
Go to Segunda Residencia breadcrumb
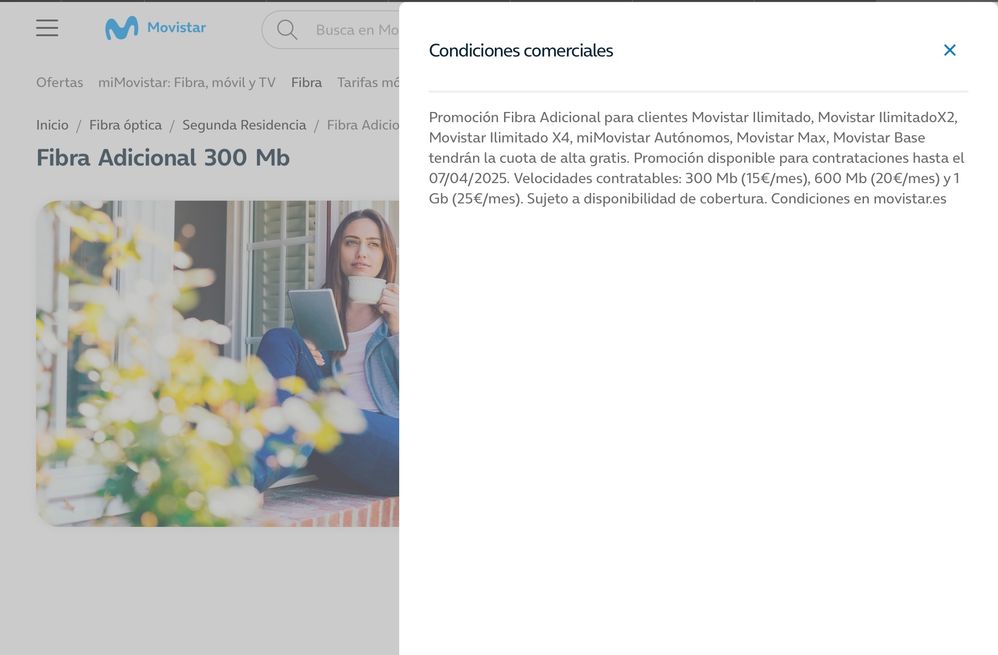coord(244,125)
